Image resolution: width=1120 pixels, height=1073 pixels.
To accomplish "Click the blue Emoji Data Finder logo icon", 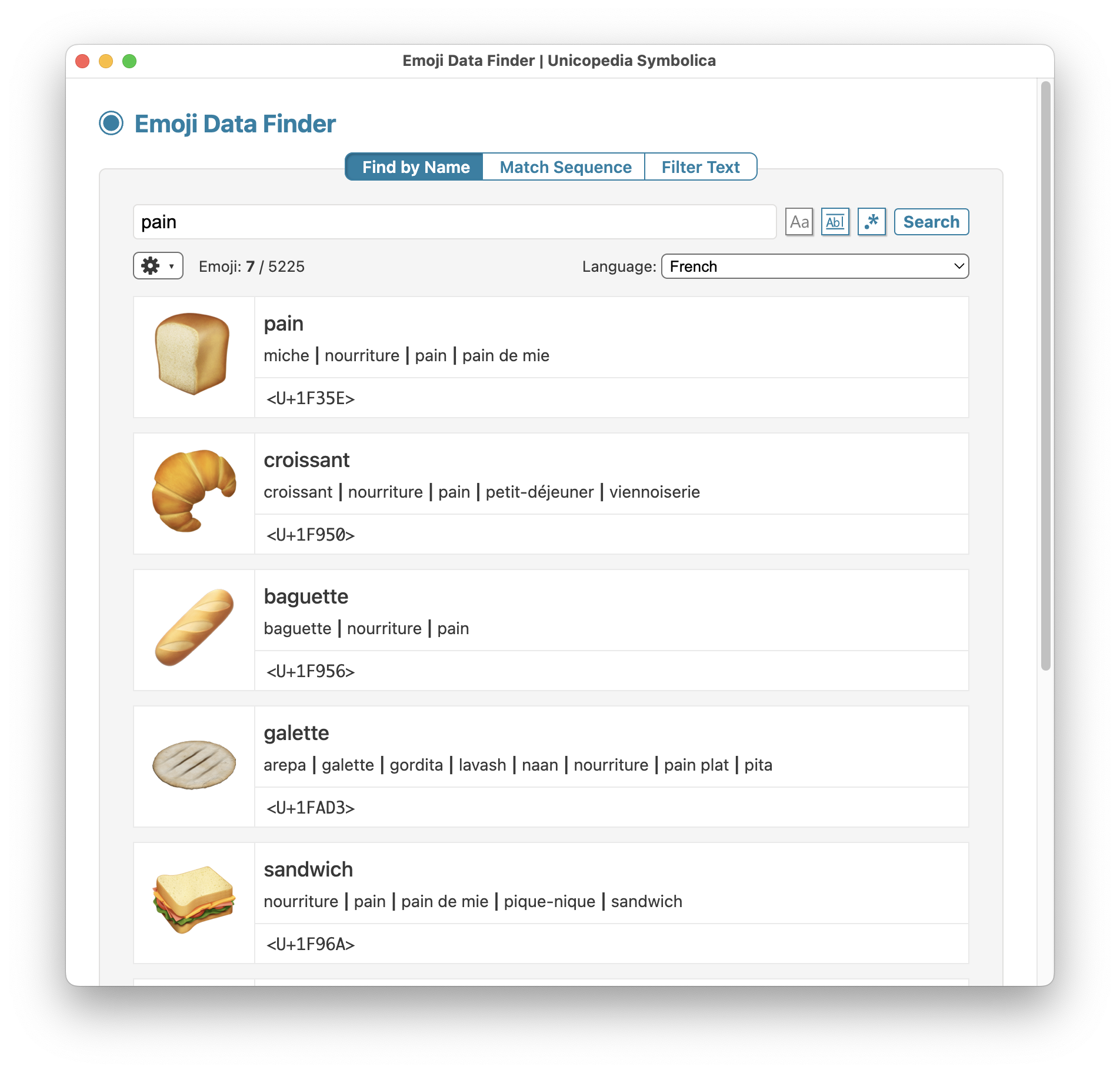I will (x=111, y=124).
